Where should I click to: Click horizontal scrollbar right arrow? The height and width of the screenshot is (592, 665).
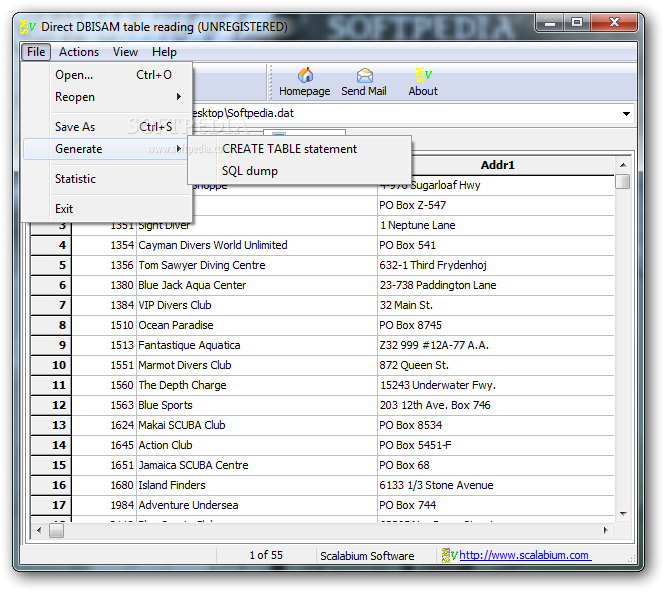click(x=606, y=530)
